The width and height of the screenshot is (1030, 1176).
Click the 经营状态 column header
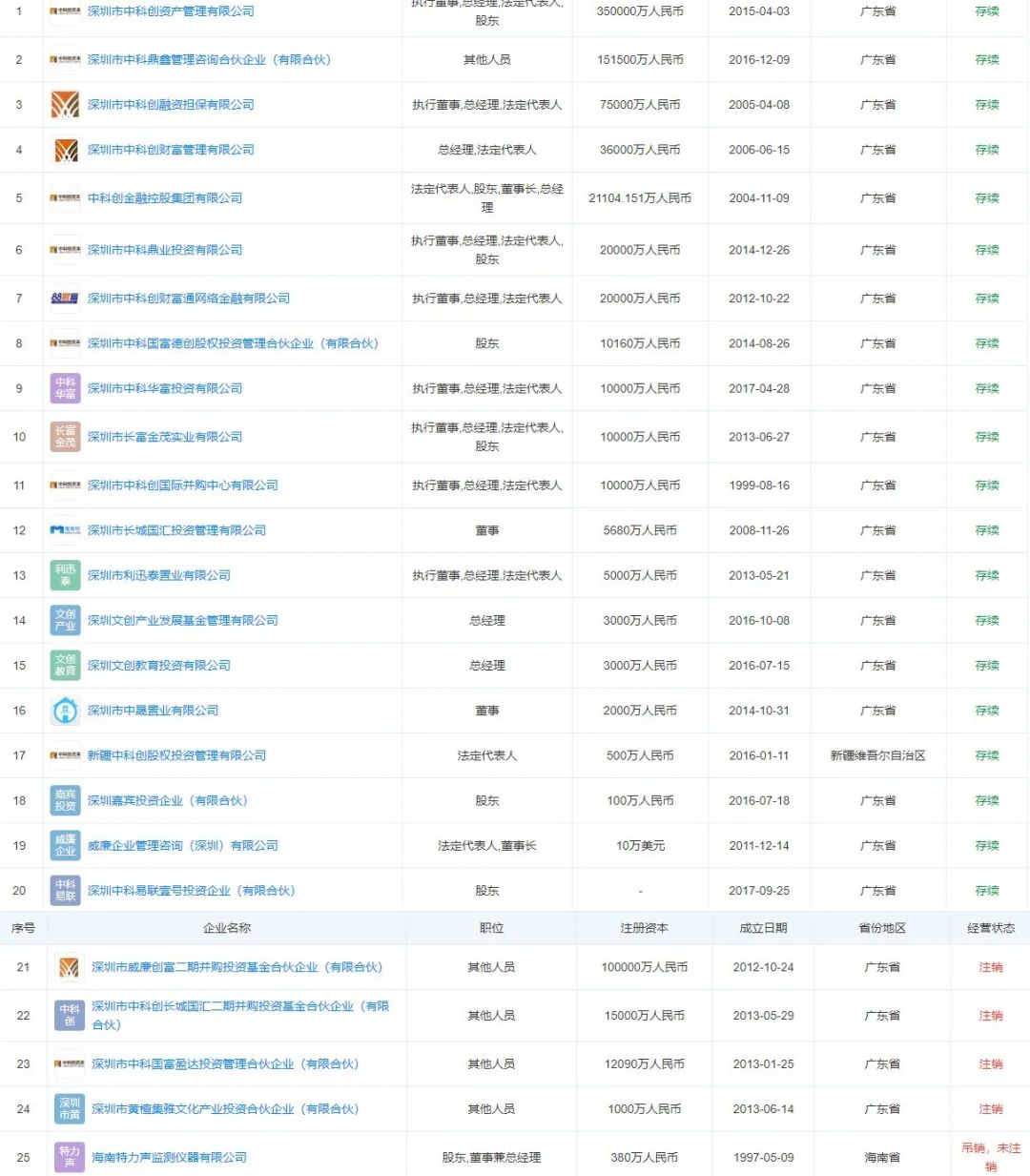[x=991, y=928]
